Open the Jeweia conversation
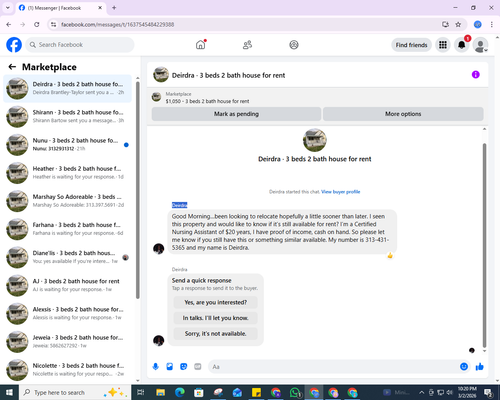Viewport: 500px width, 400px height. 67,342
